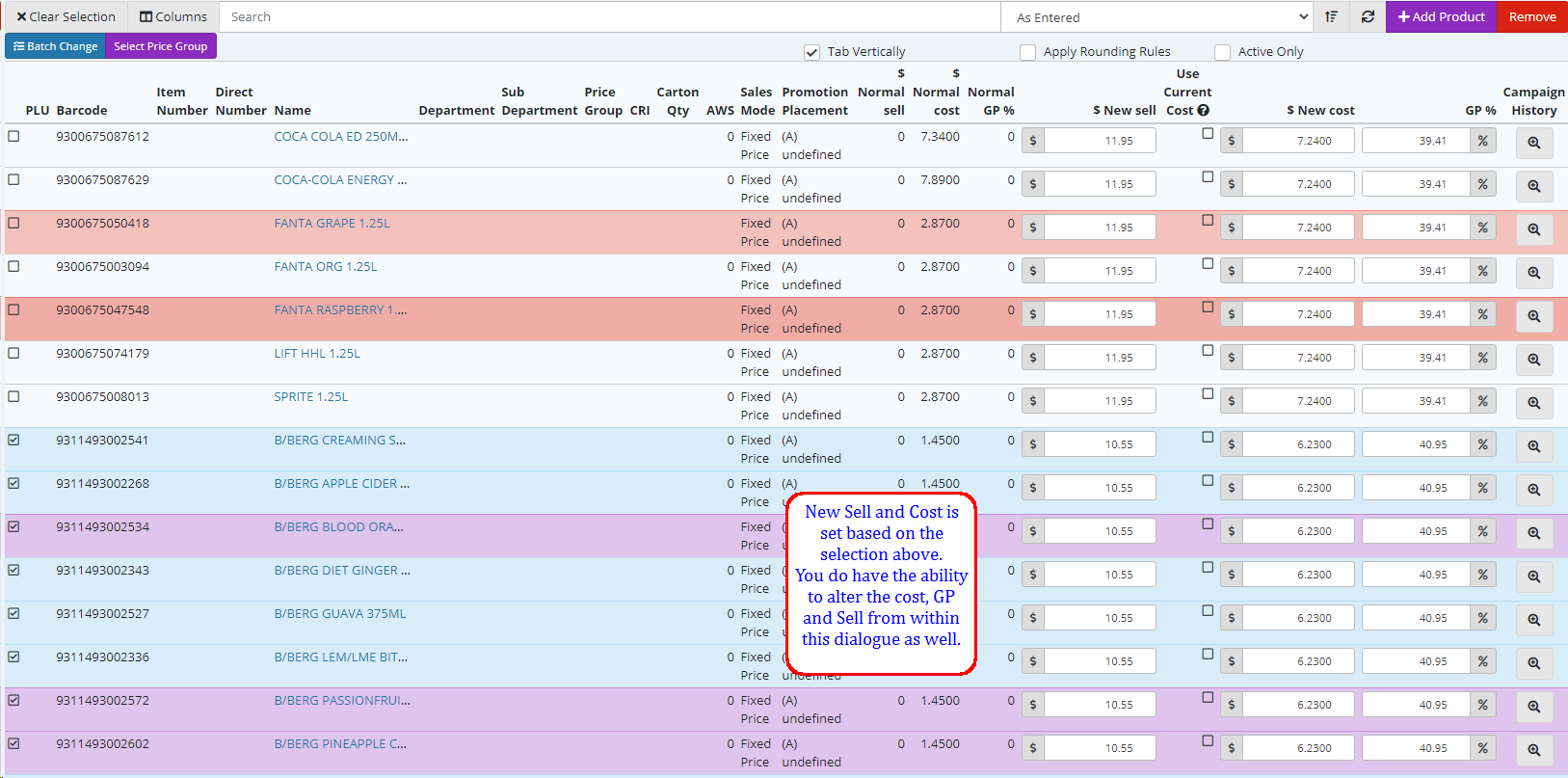
Task: Open the LIFT HHL 1.25L product link
Action: (317, 353)
